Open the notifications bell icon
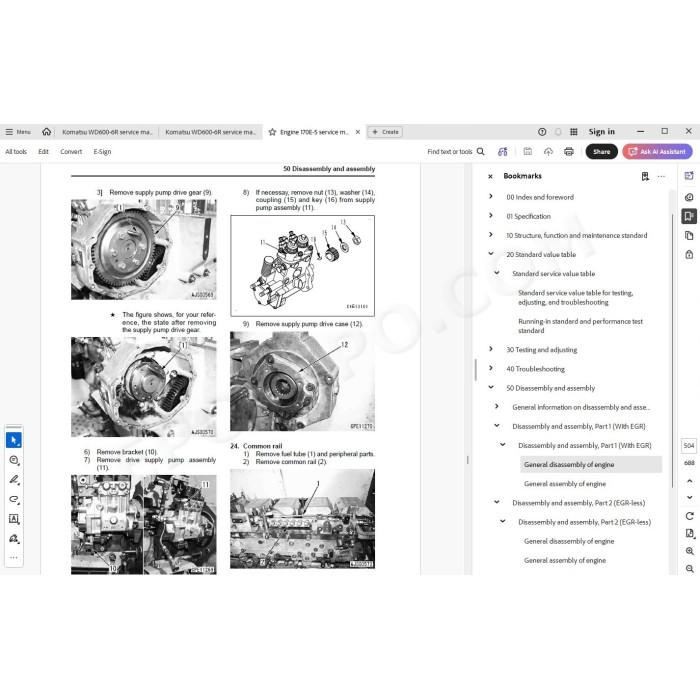Image resolution: width=700 pixels, height=700 pixels. pyautogui.click(x=558, y=132)
